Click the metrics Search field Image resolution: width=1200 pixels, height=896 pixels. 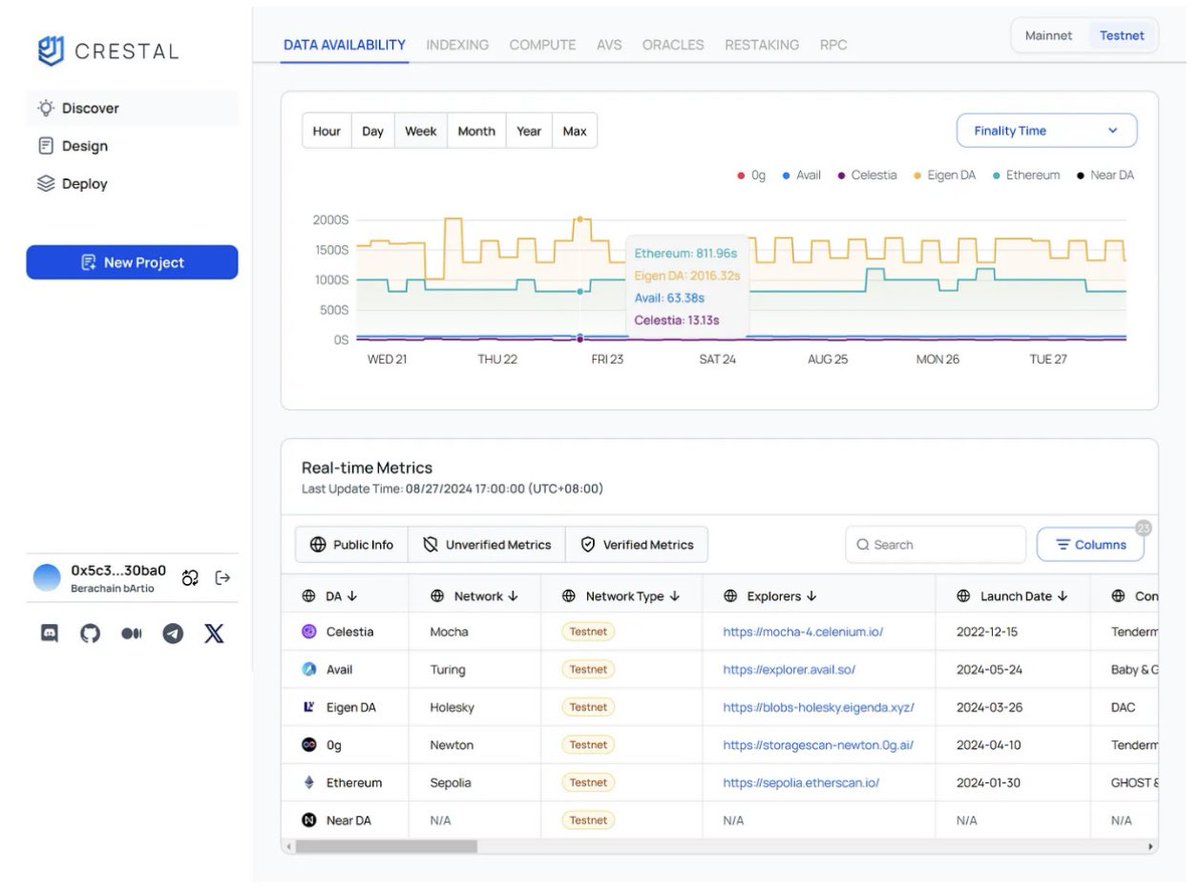tap(936, 545)
